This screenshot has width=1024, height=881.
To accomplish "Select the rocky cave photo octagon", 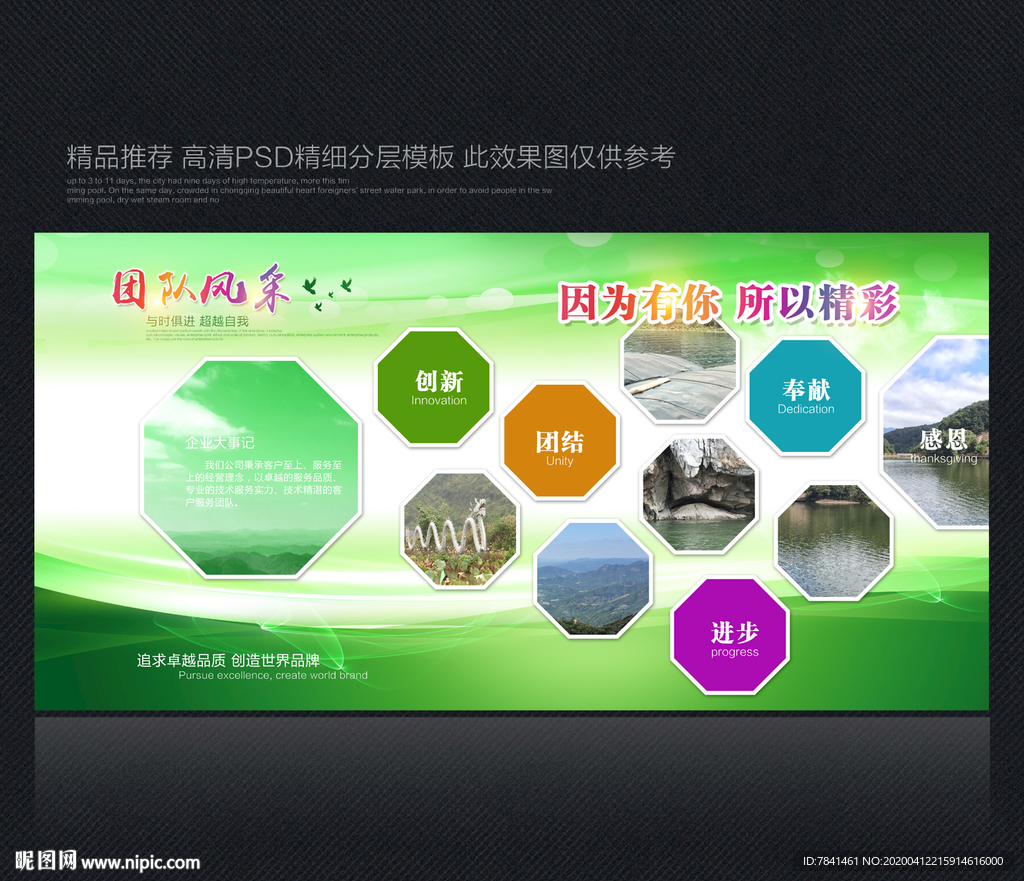I will (699, 494).
